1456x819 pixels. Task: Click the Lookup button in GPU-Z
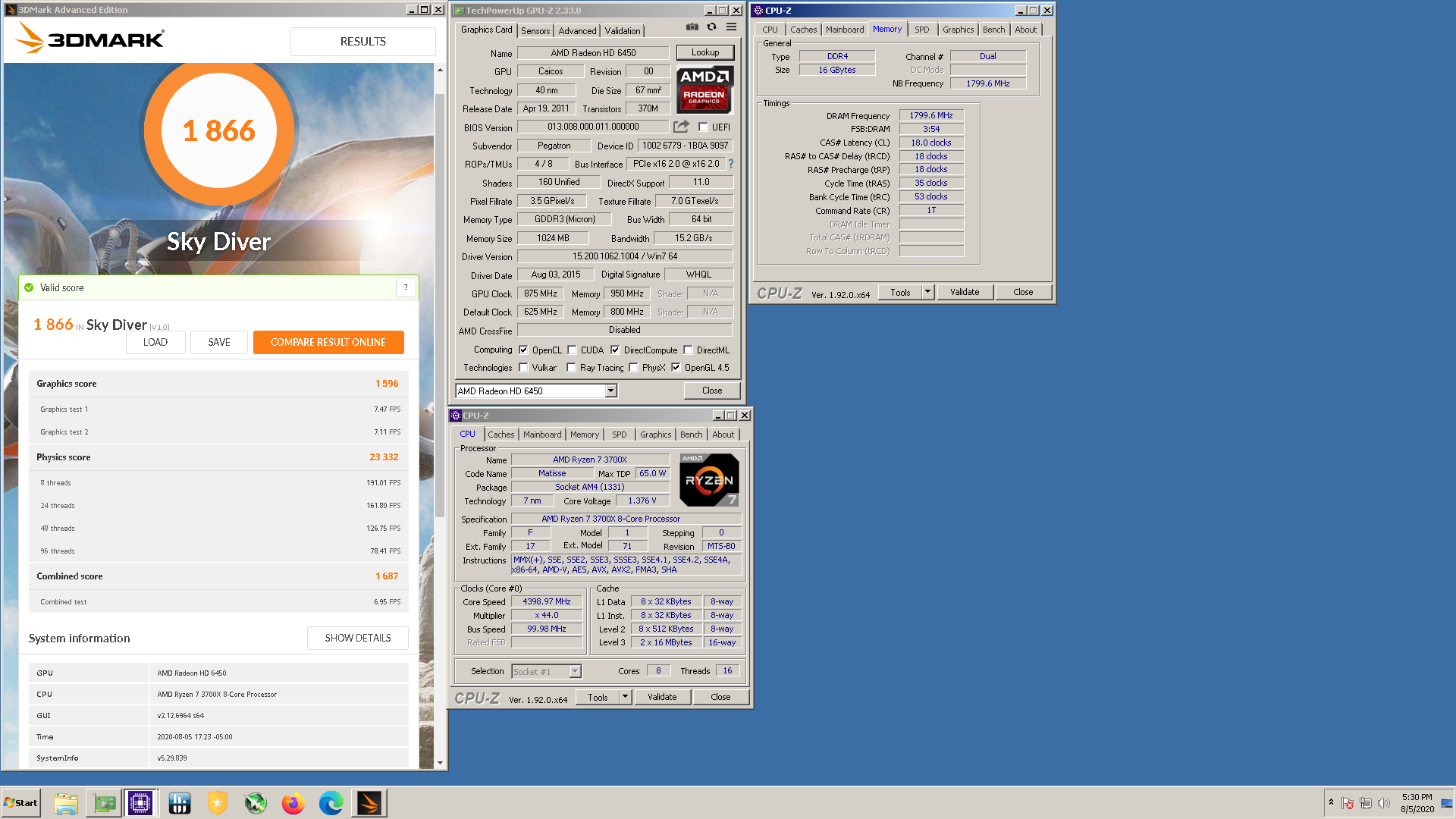[705, 52]
